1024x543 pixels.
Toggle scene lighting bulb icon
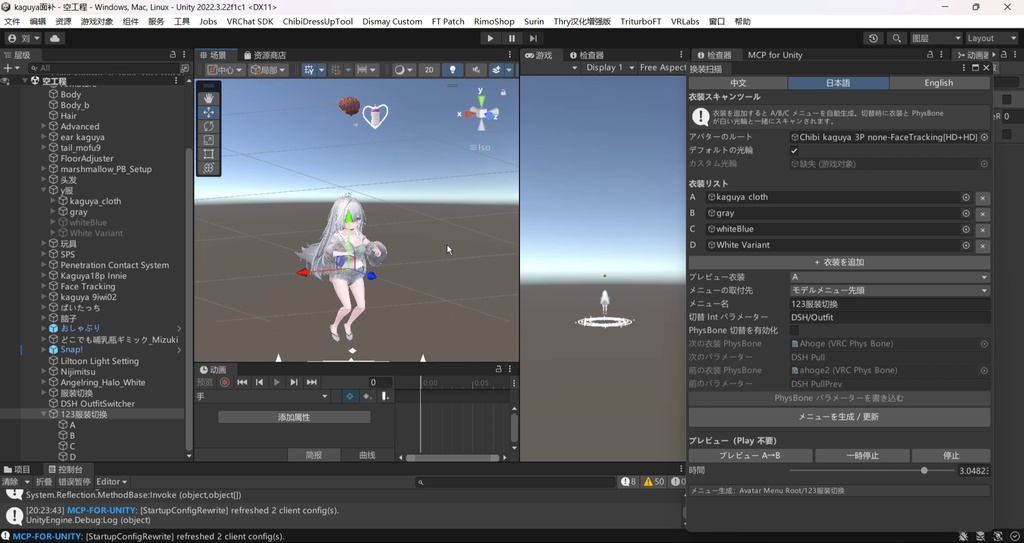tap(452, 70)
